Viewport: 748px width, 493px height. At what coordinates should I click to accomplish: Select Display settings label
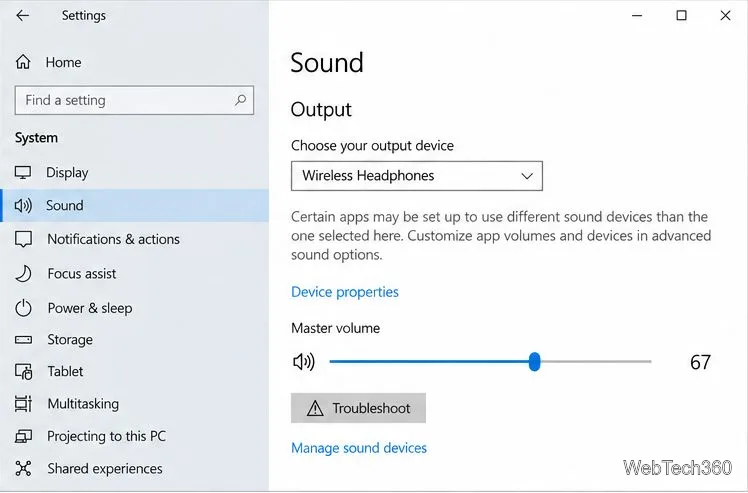point(67,173)
